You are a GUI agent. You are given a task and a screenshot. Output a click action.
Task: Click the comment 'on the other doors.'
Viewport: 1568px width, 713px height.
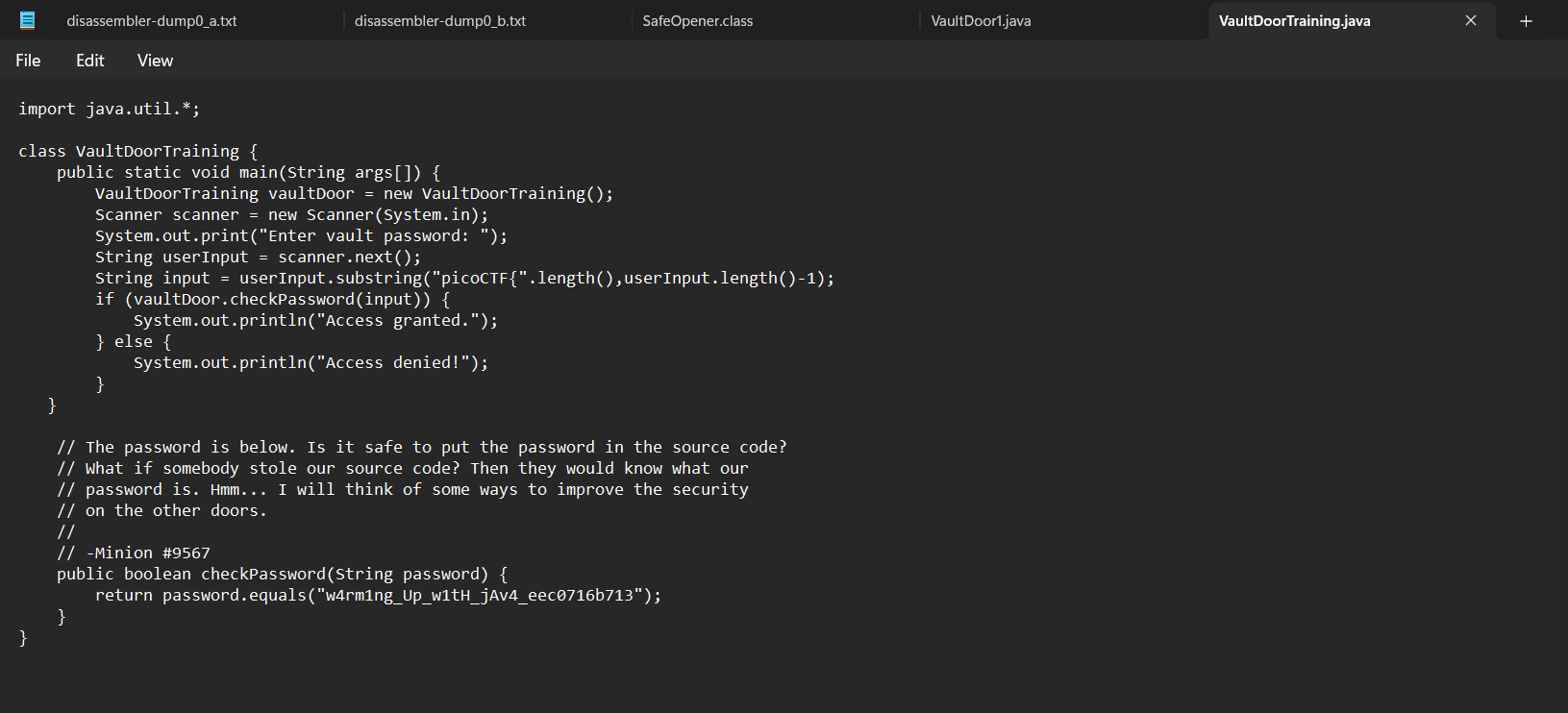(162, 510)
